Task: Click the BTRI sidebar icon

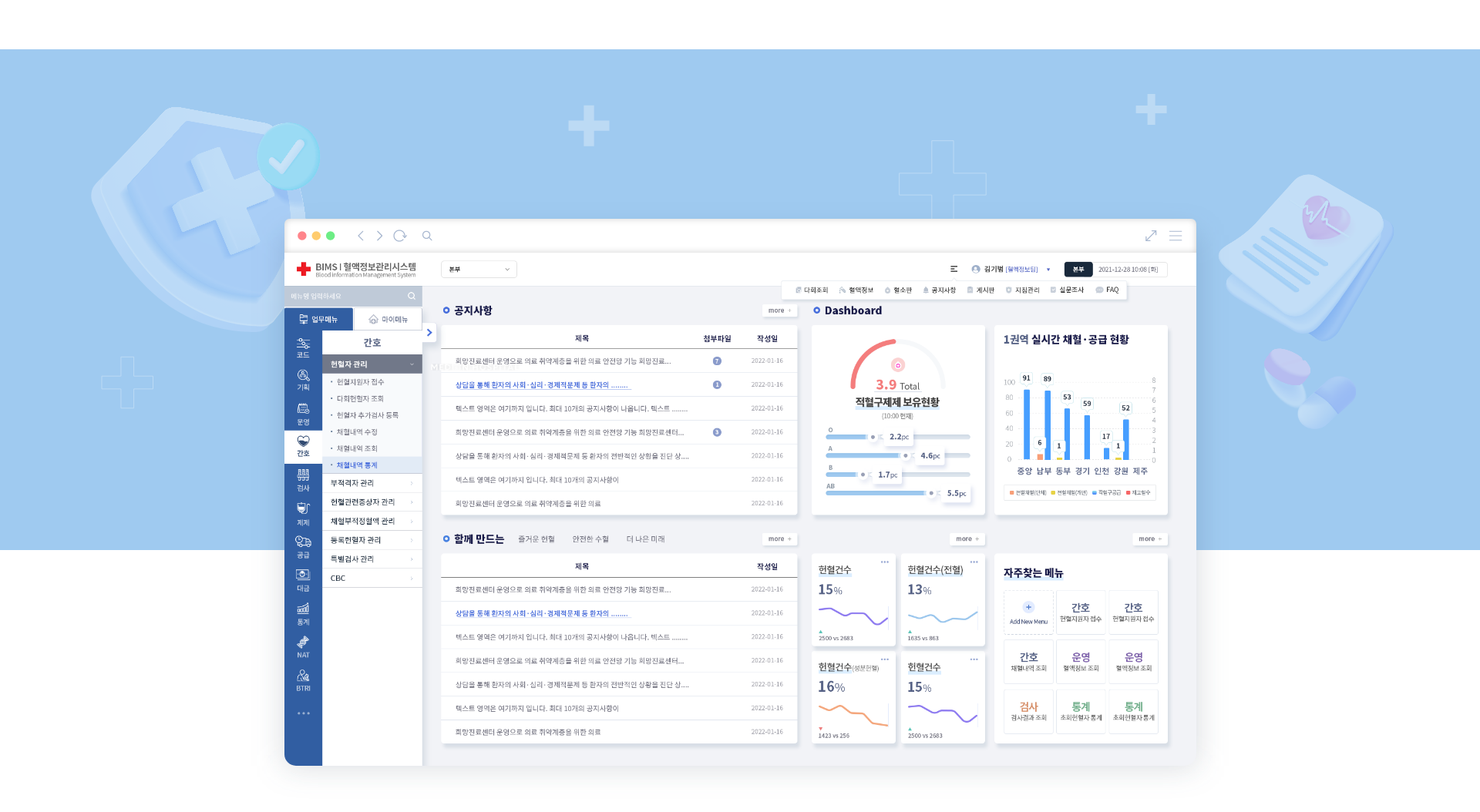Action: [303, 679]
